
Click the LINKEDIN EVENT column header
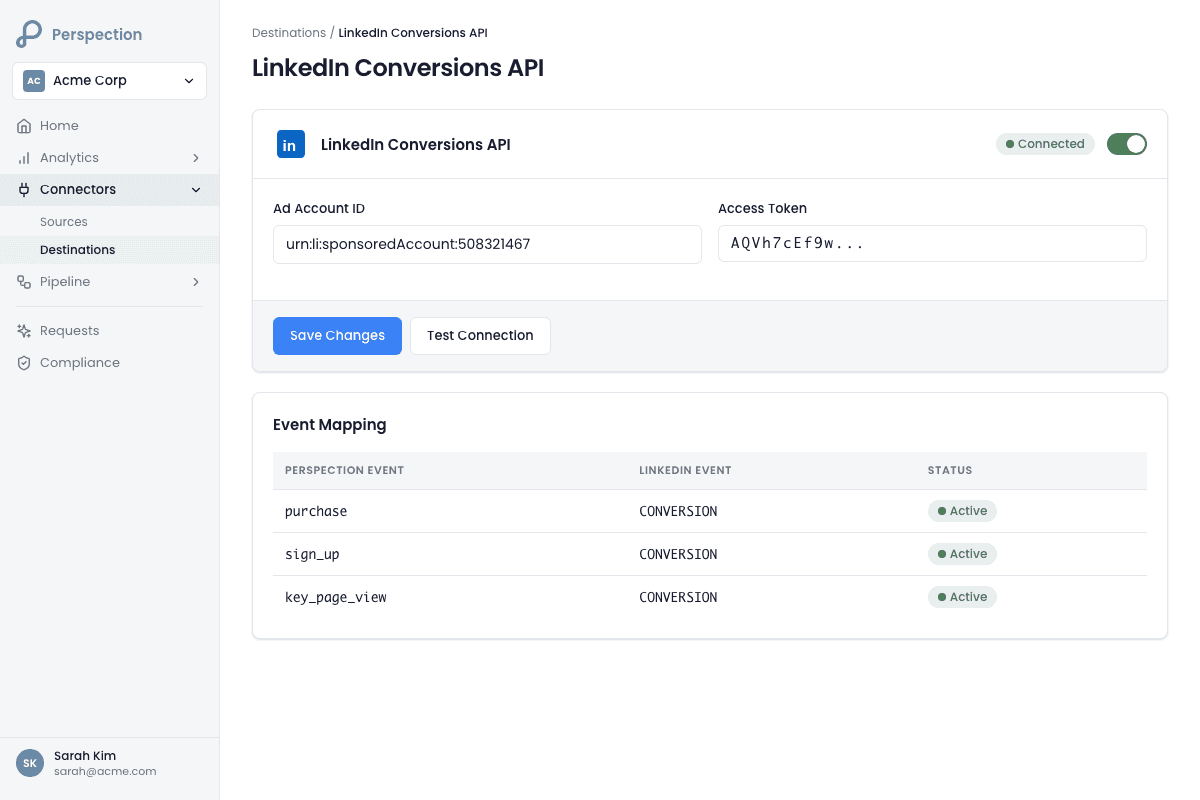685,470
